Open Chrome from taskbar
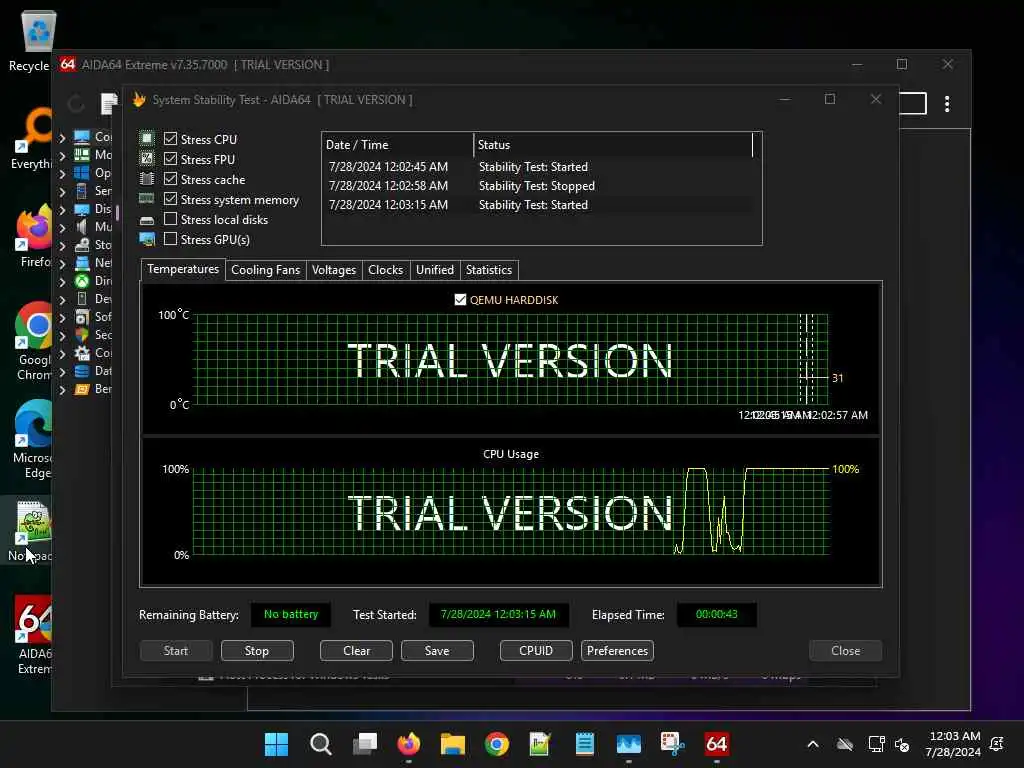 click(497, 744)
